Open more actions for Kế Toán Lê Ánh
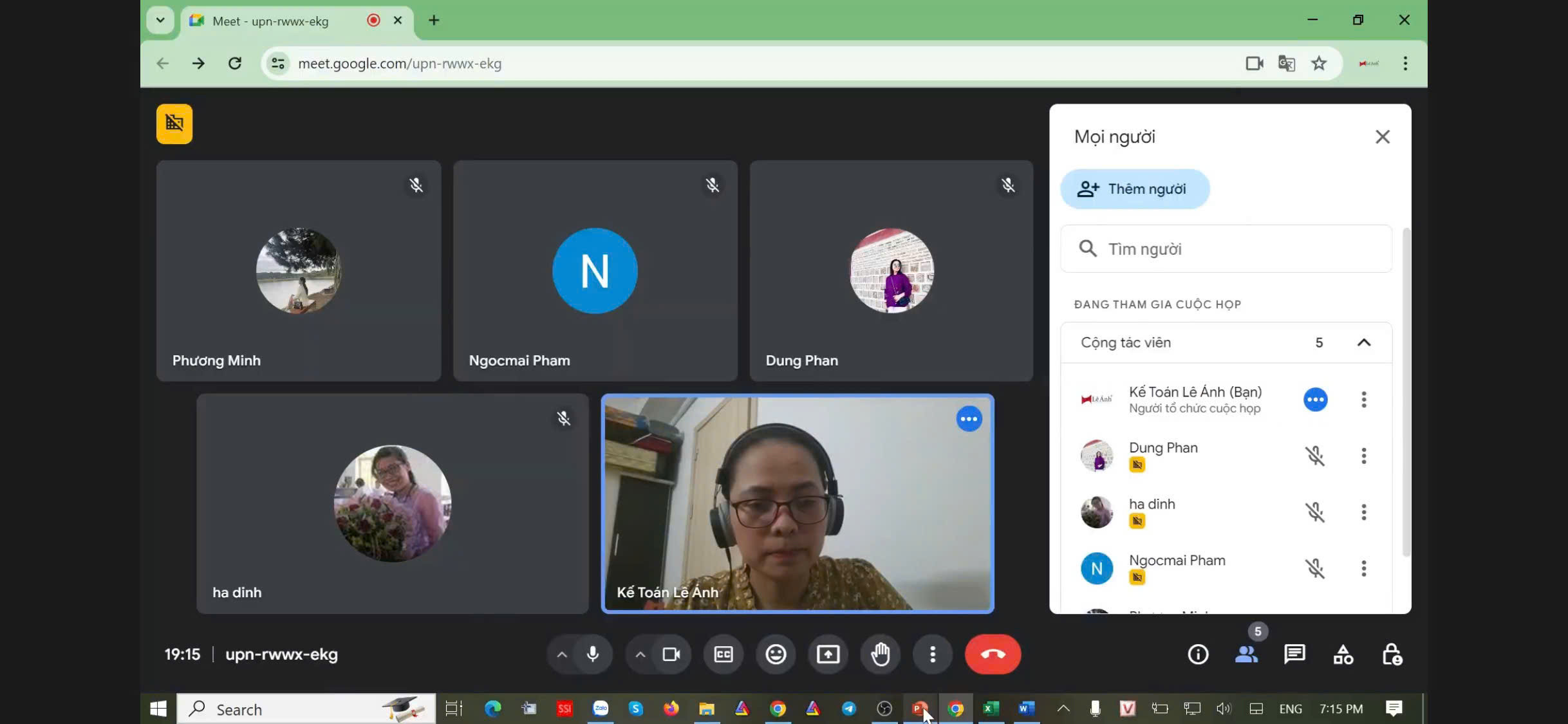Screen dimensions: 1568x724 pyautogui.click(x=1364, y=400)
